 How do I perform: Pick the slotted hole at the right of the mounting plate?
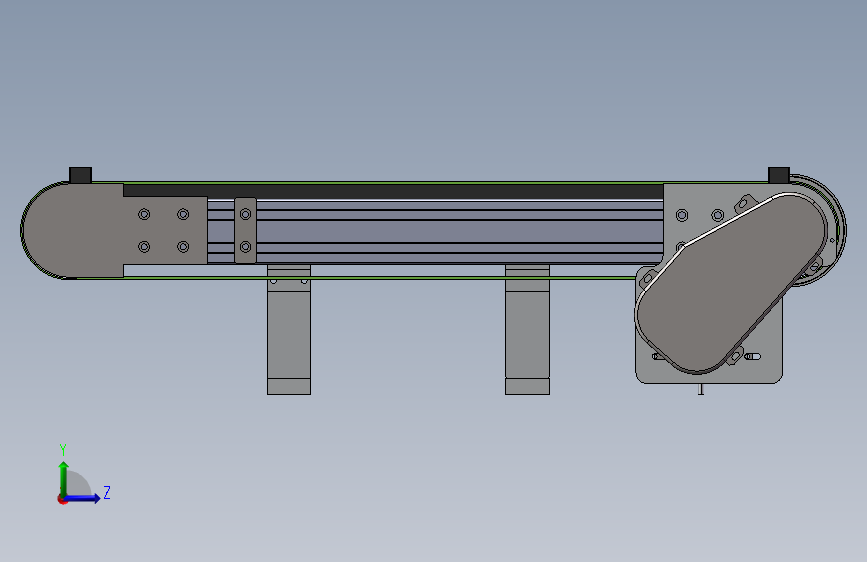(x=753, y=357)
